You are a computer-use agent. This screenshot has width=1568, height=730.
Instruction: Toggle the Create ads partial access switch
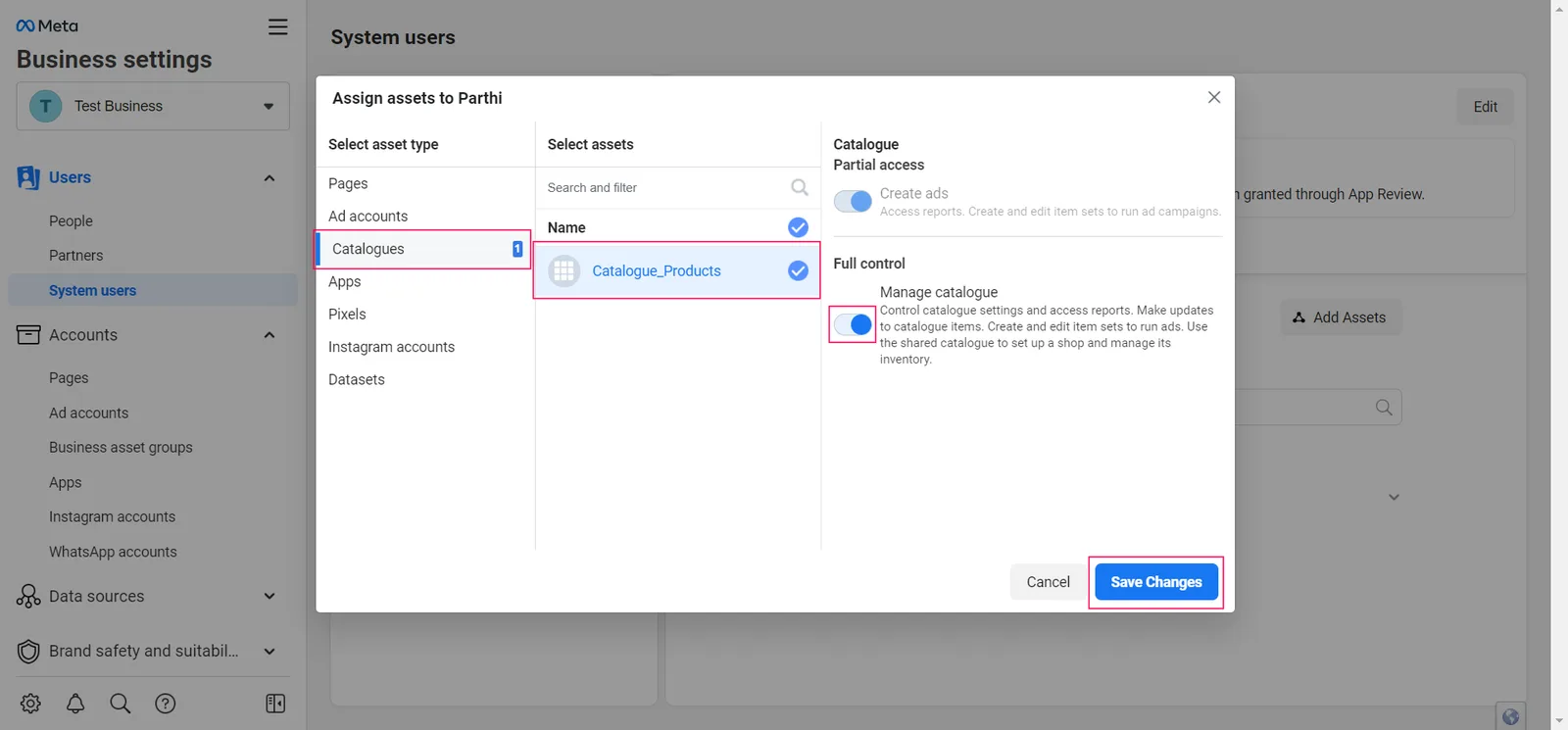pyautogui.click(x=853, y=201)
